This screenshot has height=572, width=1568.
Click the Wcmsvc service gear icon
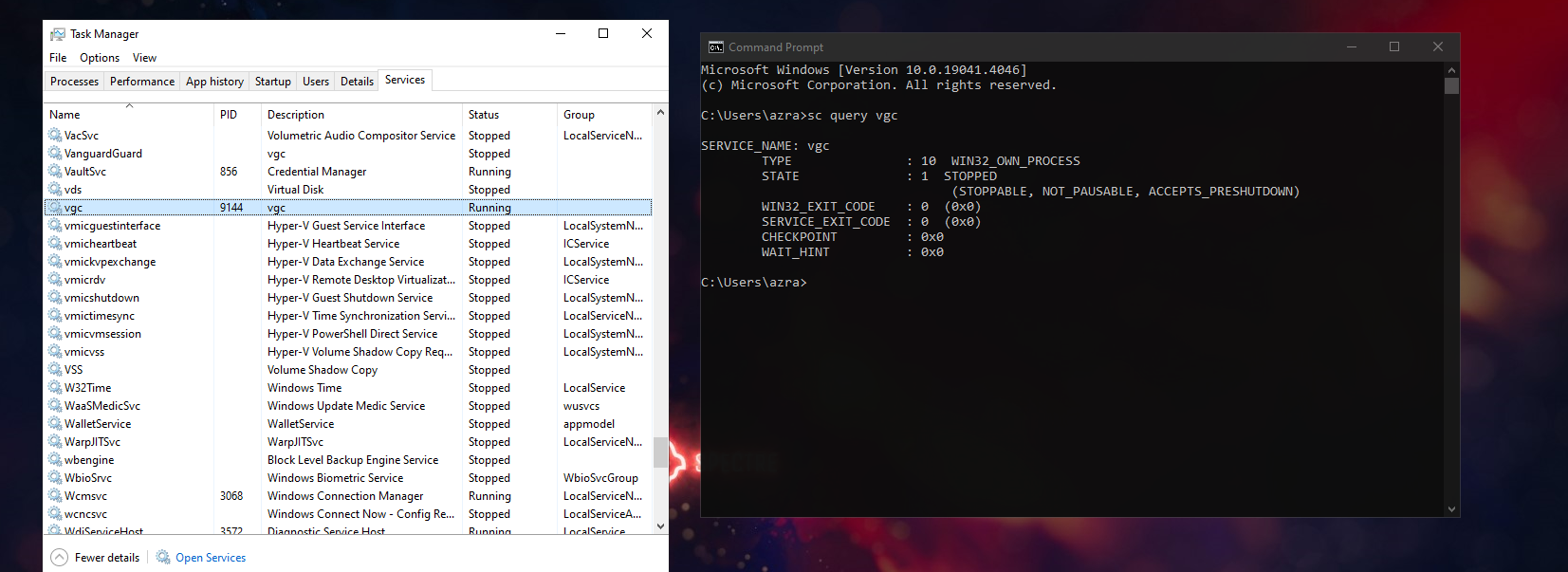[x=55, y=496]
